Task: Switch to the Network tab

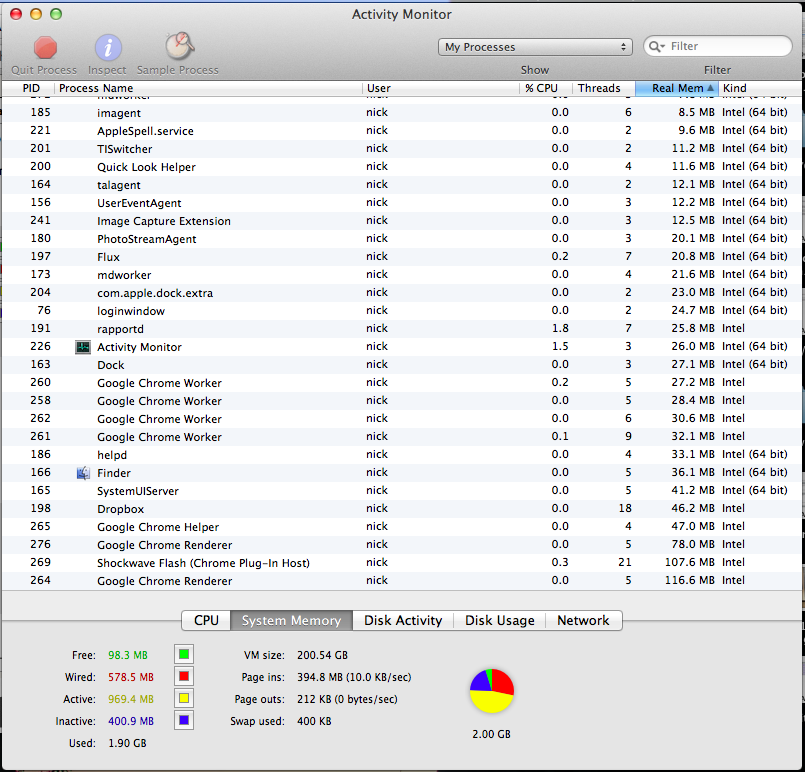Action: 584,620
